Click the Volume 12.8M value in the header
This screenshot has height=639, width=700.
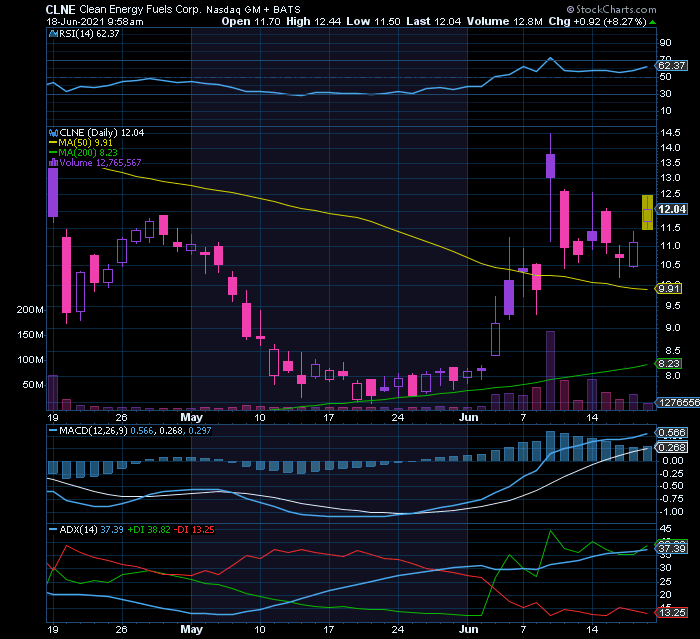coord(505,21)
